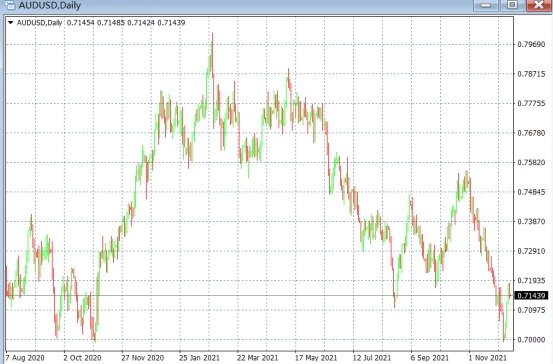Click price level 0.73870 on scale
The width and height of the screenshot is (553, 364).
pyautogui.click(x=531, y=222)
